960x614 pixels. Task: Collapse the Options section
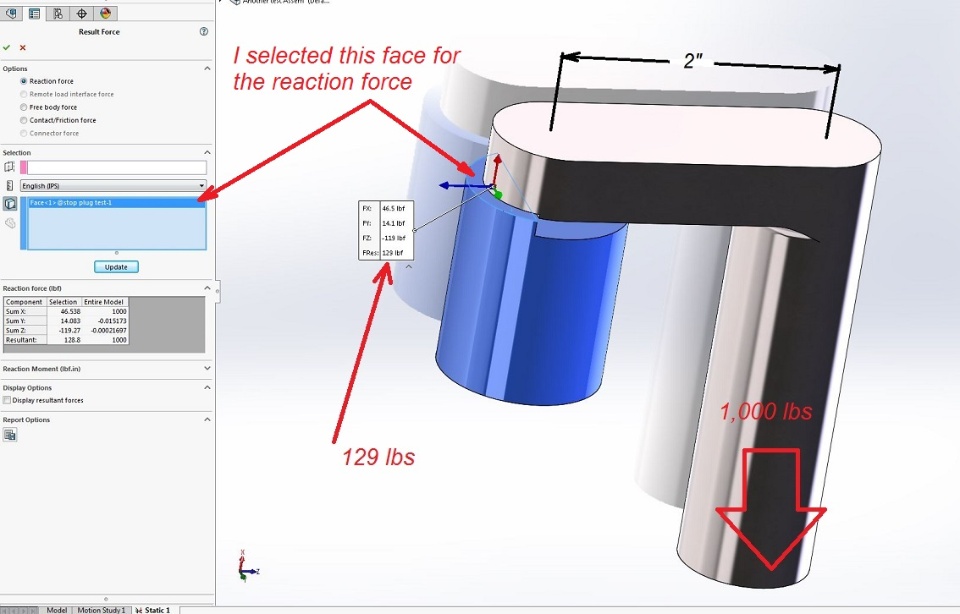click(x=207, y=69)
